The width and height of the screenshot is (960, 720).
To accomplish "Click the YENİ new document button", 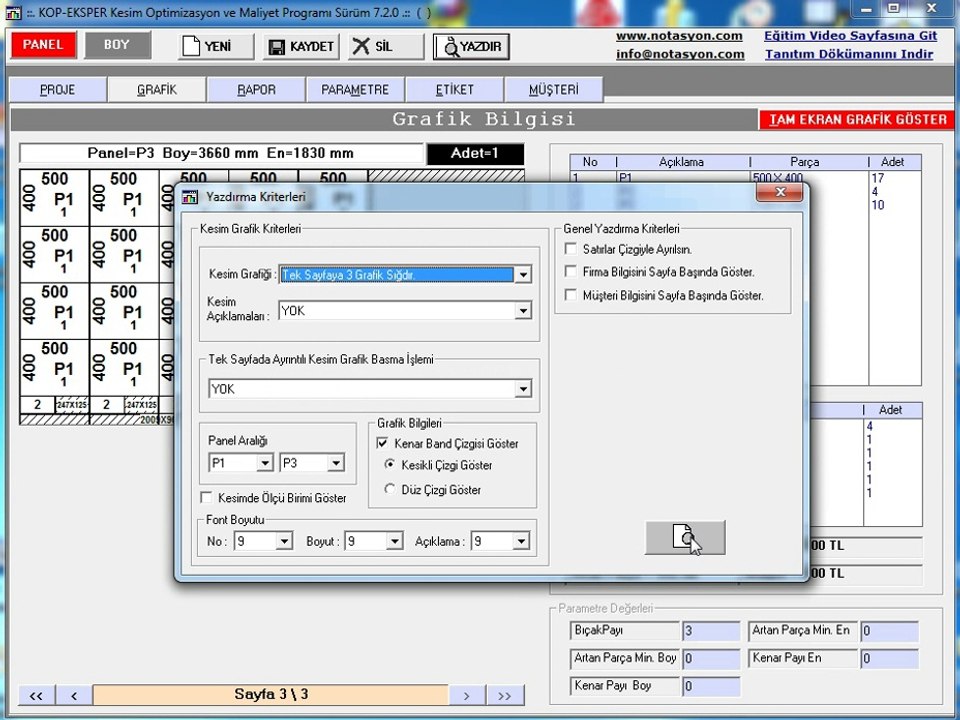I will pos(216,47).
